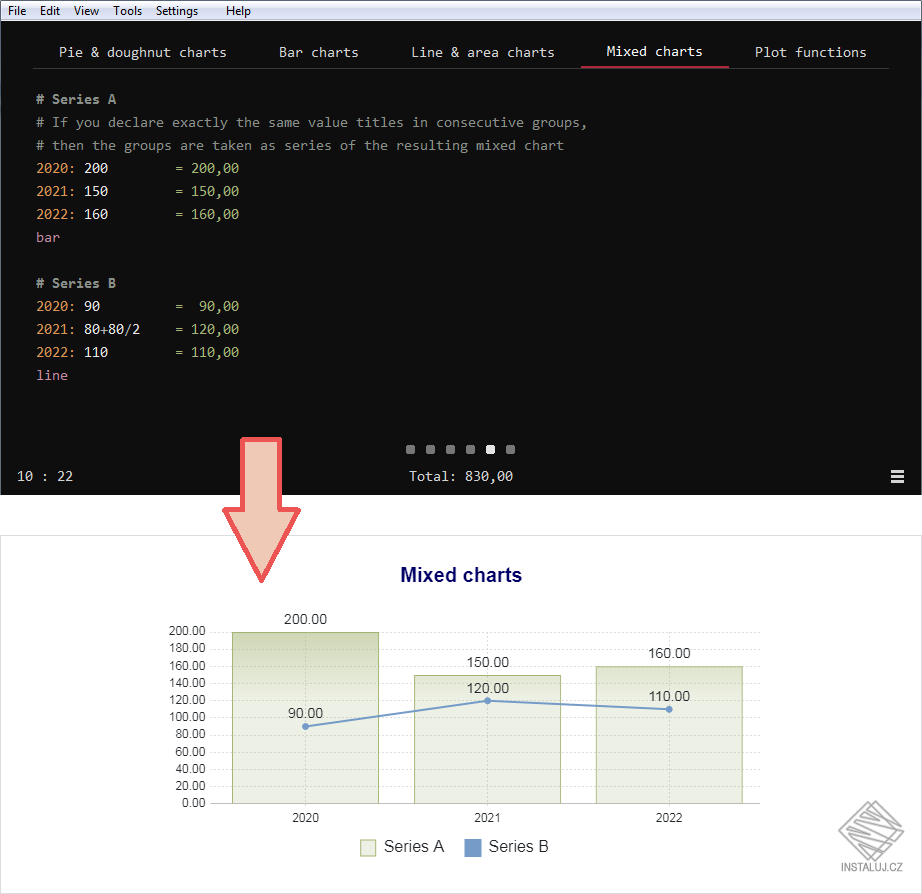Click the 90.00 line data point

[x=305, y=726]
